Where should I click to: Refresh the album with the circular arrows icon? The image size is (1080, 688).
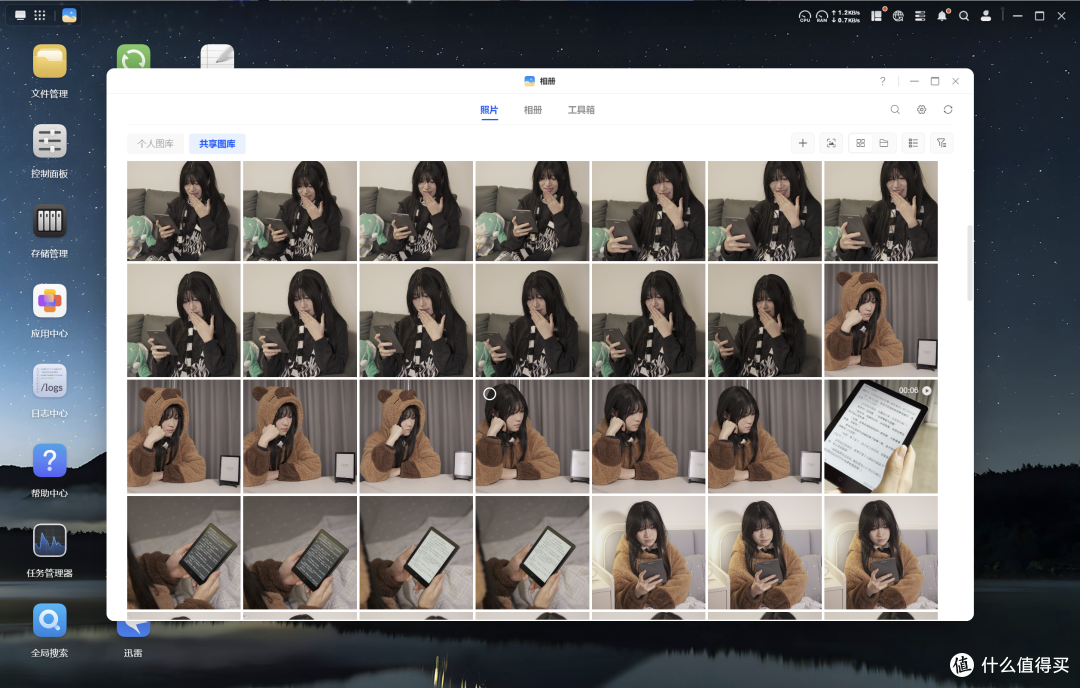click(x=948, y=110)
